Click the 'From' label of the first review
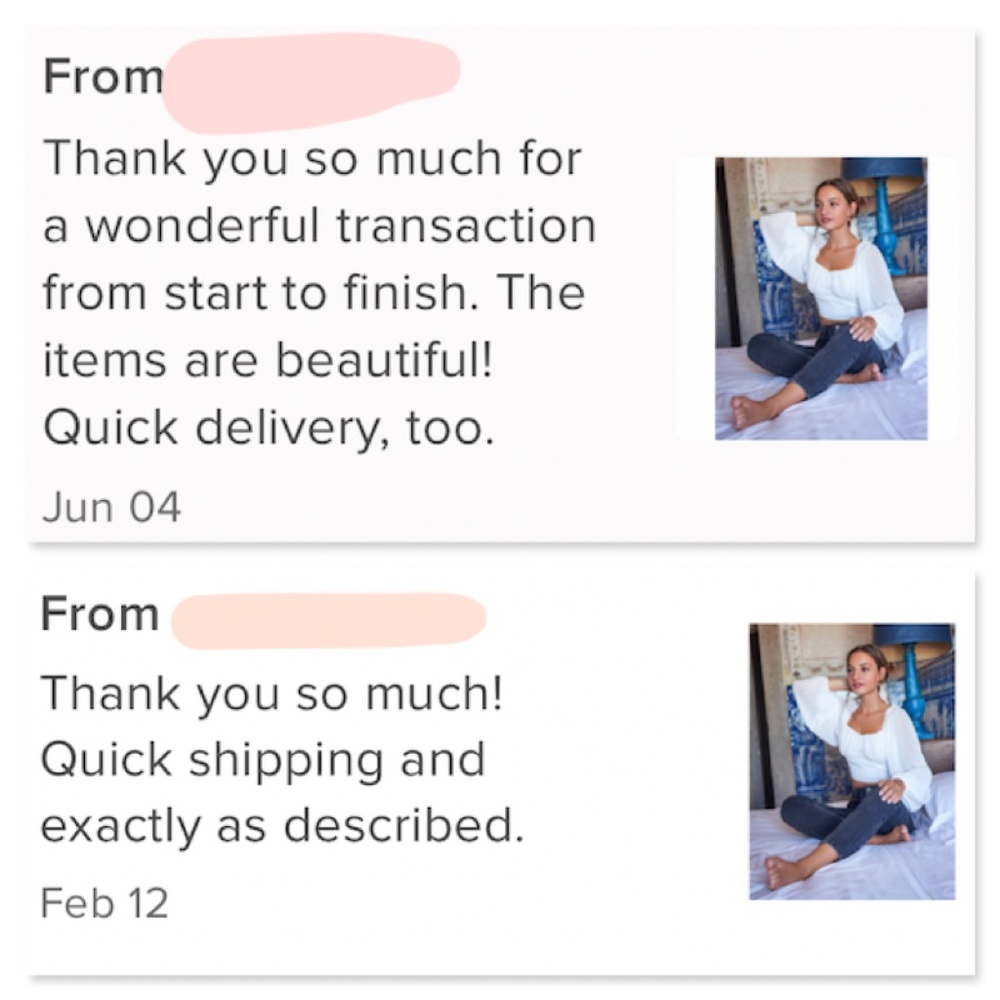 click(103, 77)
